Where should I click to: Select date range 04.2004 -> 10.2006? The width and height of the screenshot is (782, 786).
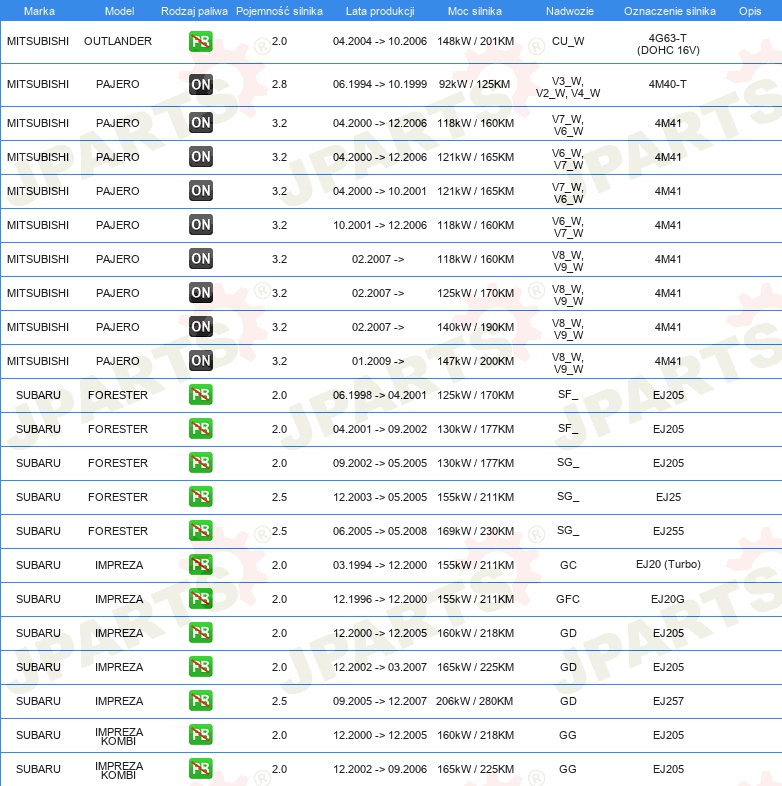(x=380, y=41)
